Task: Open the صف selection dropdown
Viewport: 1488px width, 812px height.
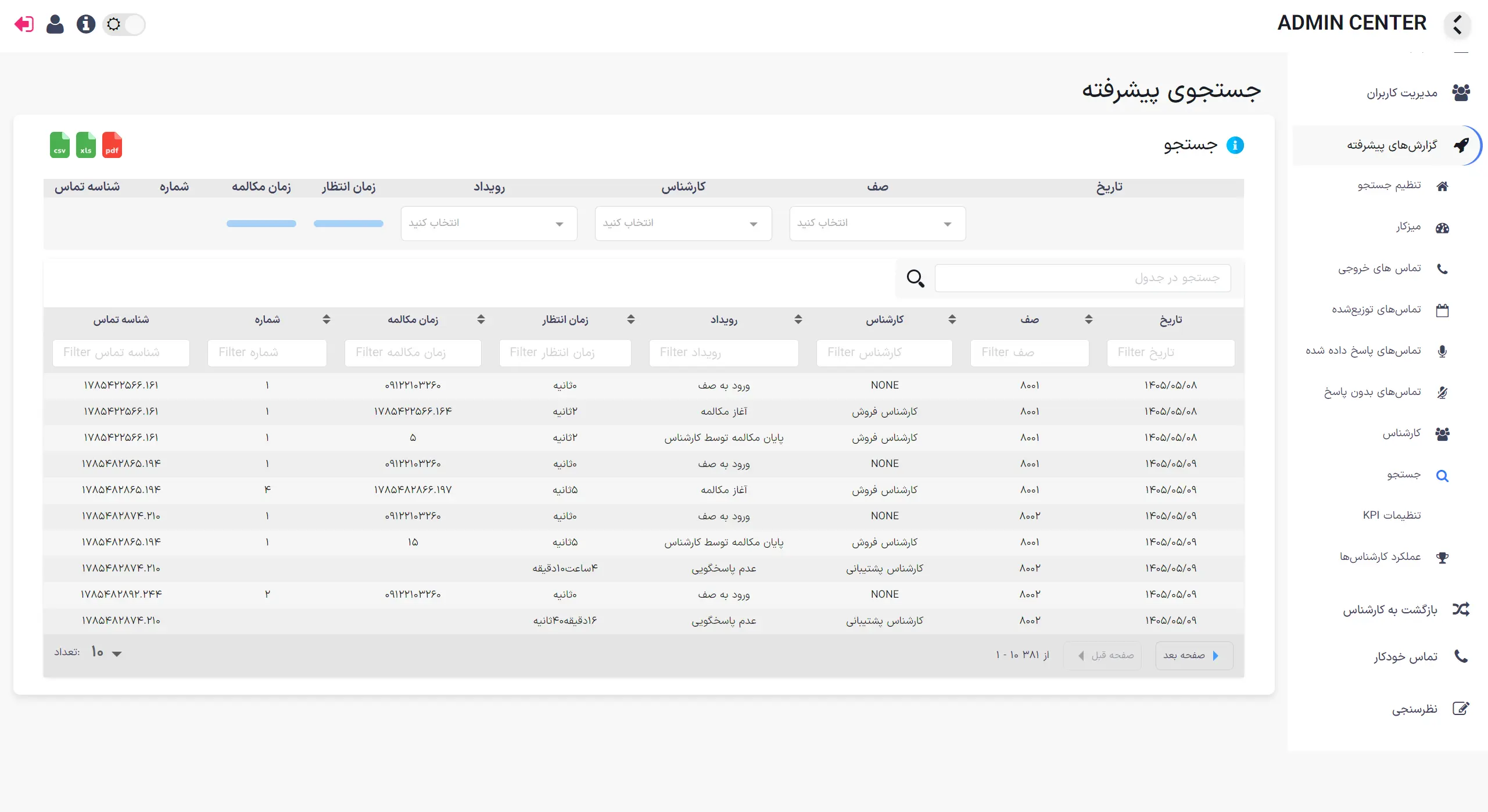Action: [x=877, y=224]
